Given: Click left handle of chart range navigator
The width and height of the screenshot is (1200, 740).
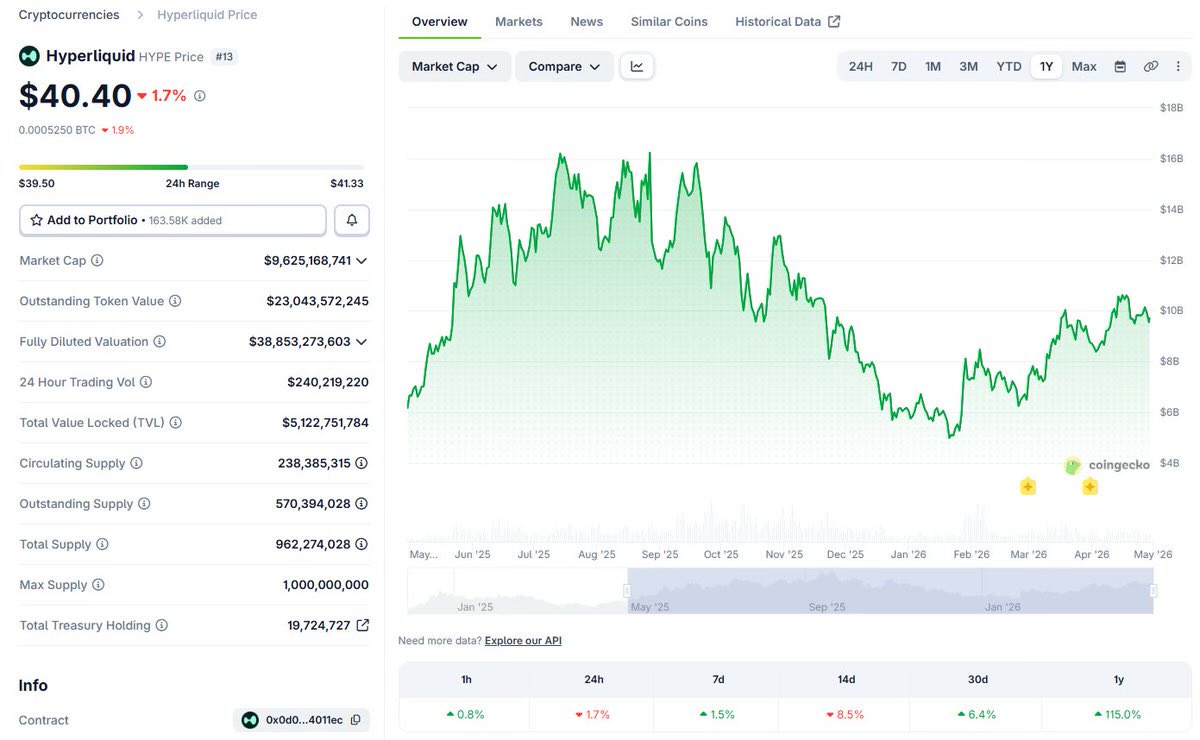Looking at the screenshot, I should coord(628,591).
